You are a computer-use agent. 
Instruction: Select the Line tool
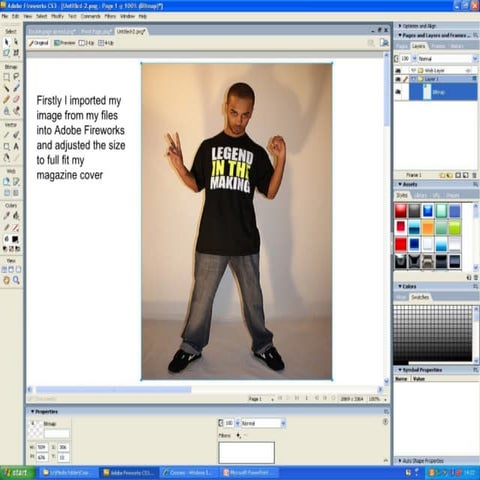6,135
